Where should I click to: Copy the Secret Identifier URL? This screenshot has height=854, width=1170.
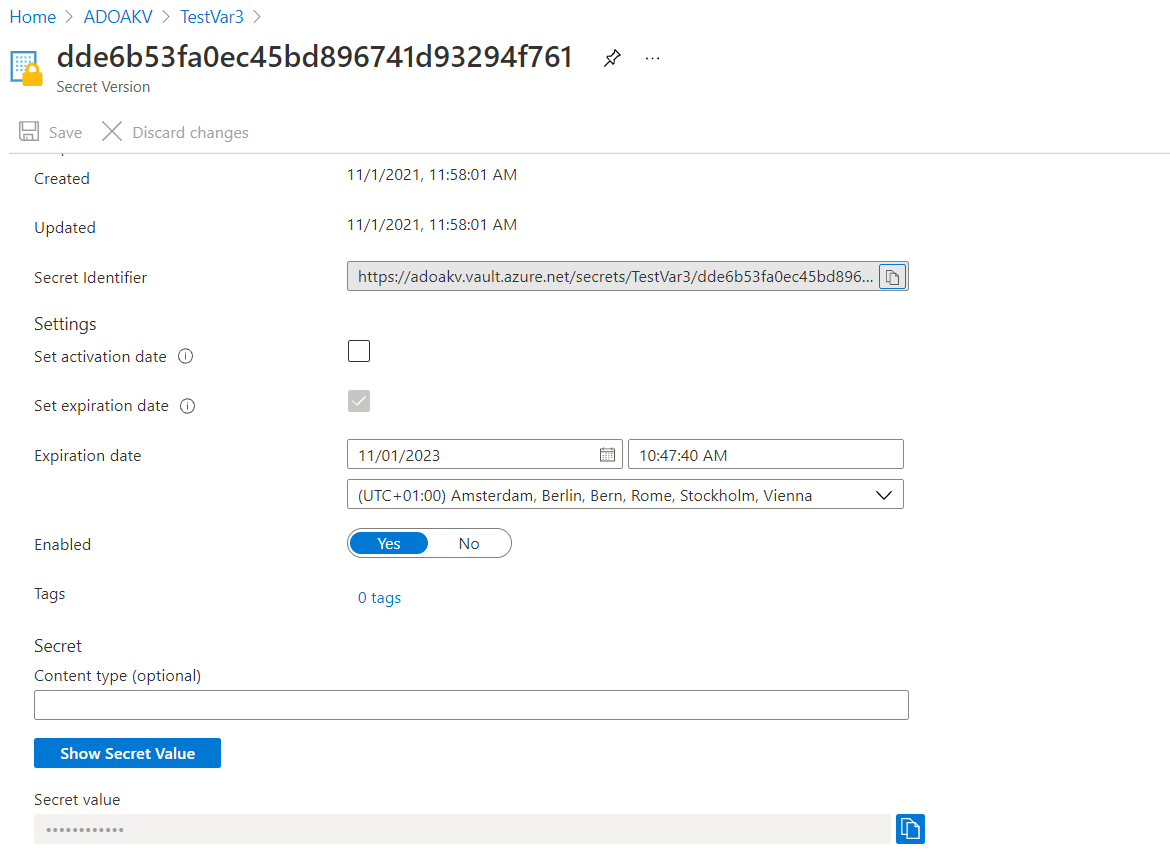[891, 277]
